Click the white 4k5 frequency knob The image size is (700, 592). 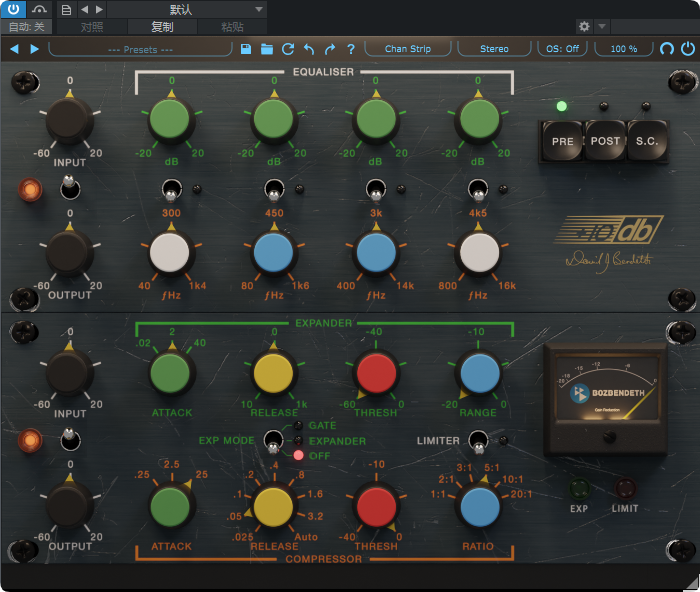coord(479,252)
